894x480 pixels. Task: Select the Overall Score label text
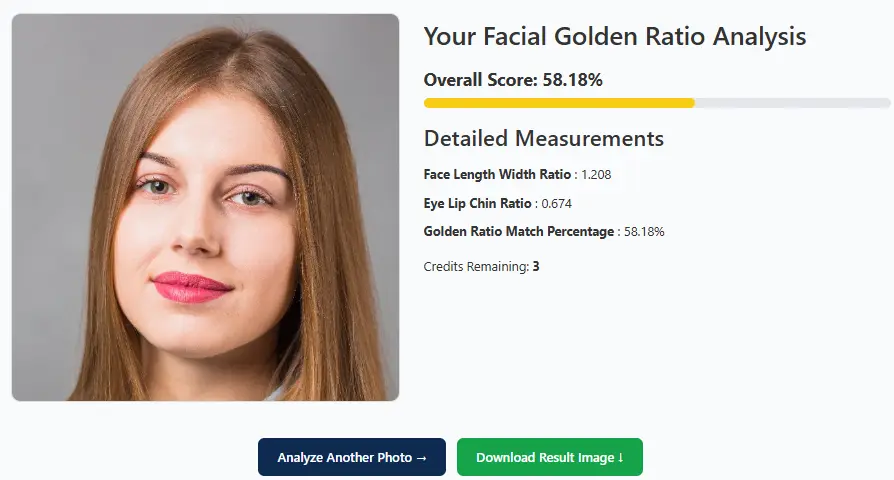point(480,80)
